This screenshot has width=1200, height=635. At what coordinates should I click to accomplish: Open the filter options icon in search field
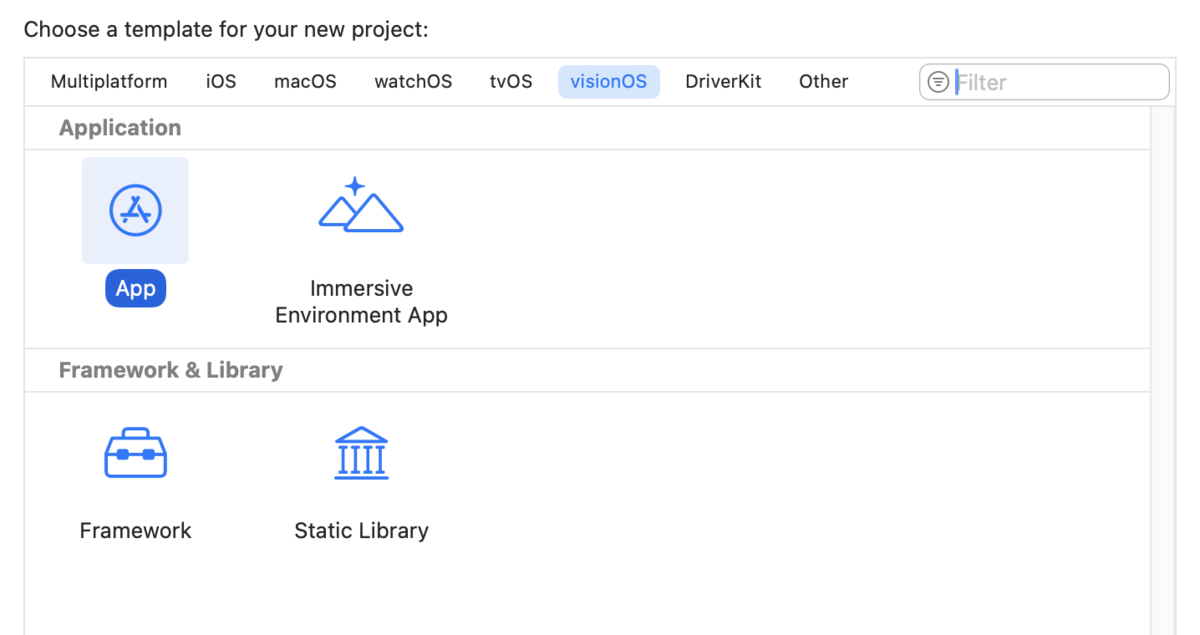938,82
